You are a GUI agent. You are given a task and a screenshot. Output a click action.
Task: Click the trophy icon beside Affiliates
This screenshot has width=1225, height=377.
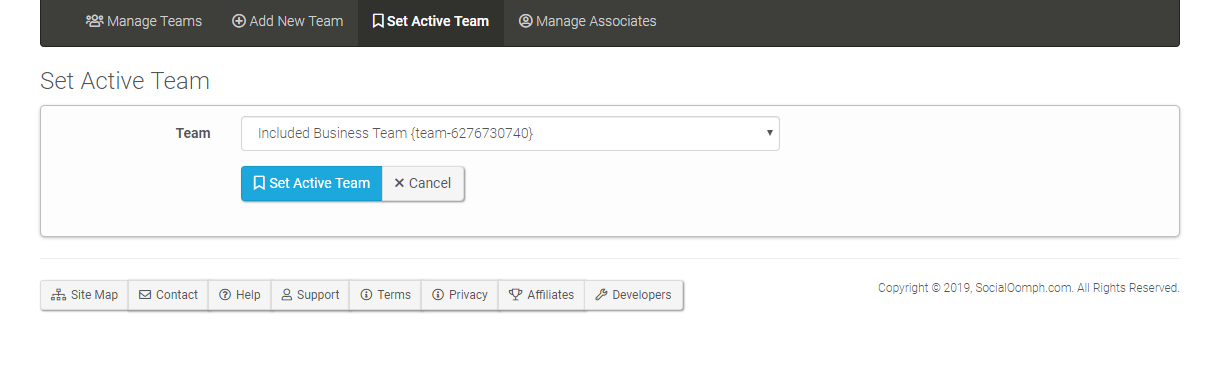pos(515,295)
